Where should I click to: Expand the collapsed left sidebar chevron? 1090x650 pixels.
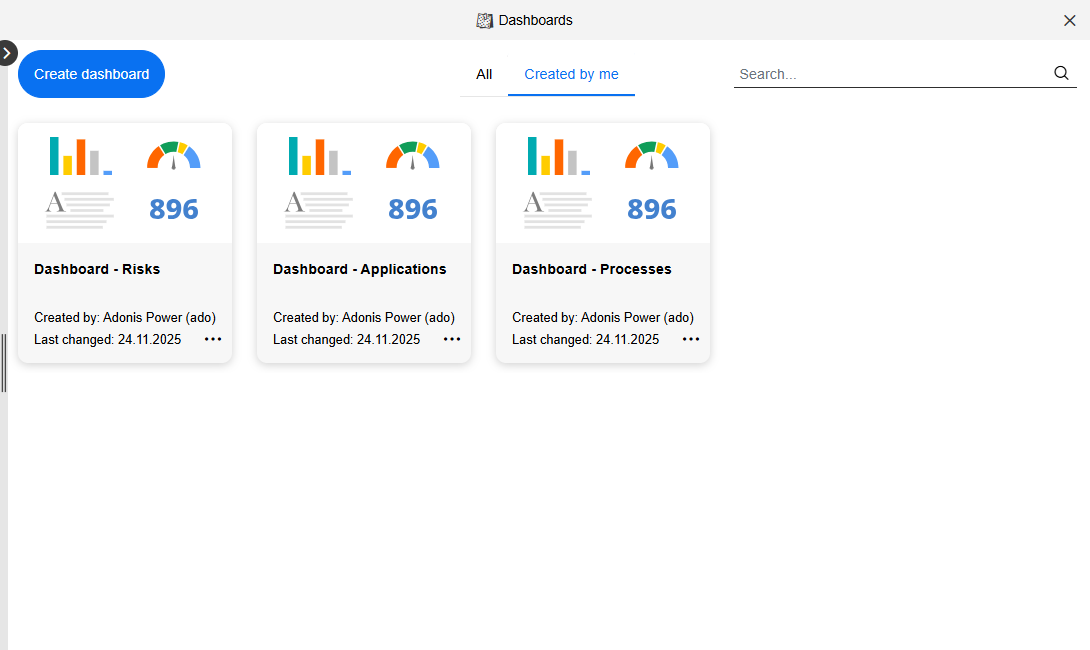point(7,52)
